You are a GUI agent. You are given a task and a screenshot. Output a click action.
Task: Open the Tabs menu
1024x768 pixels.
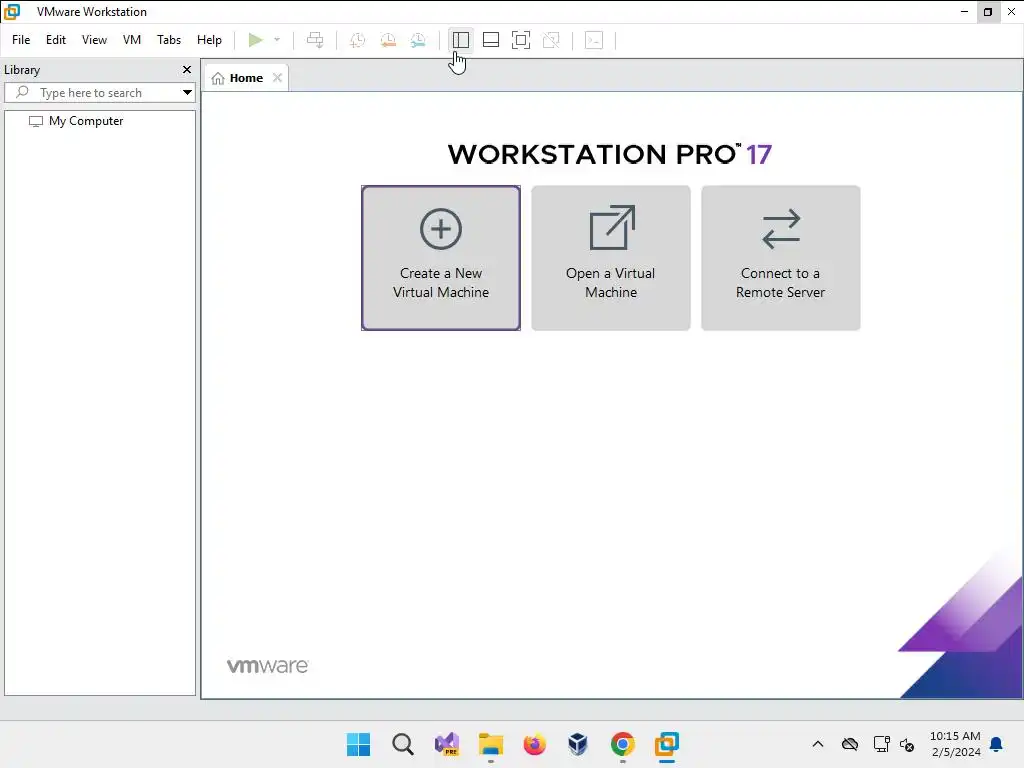pos(168,40)
